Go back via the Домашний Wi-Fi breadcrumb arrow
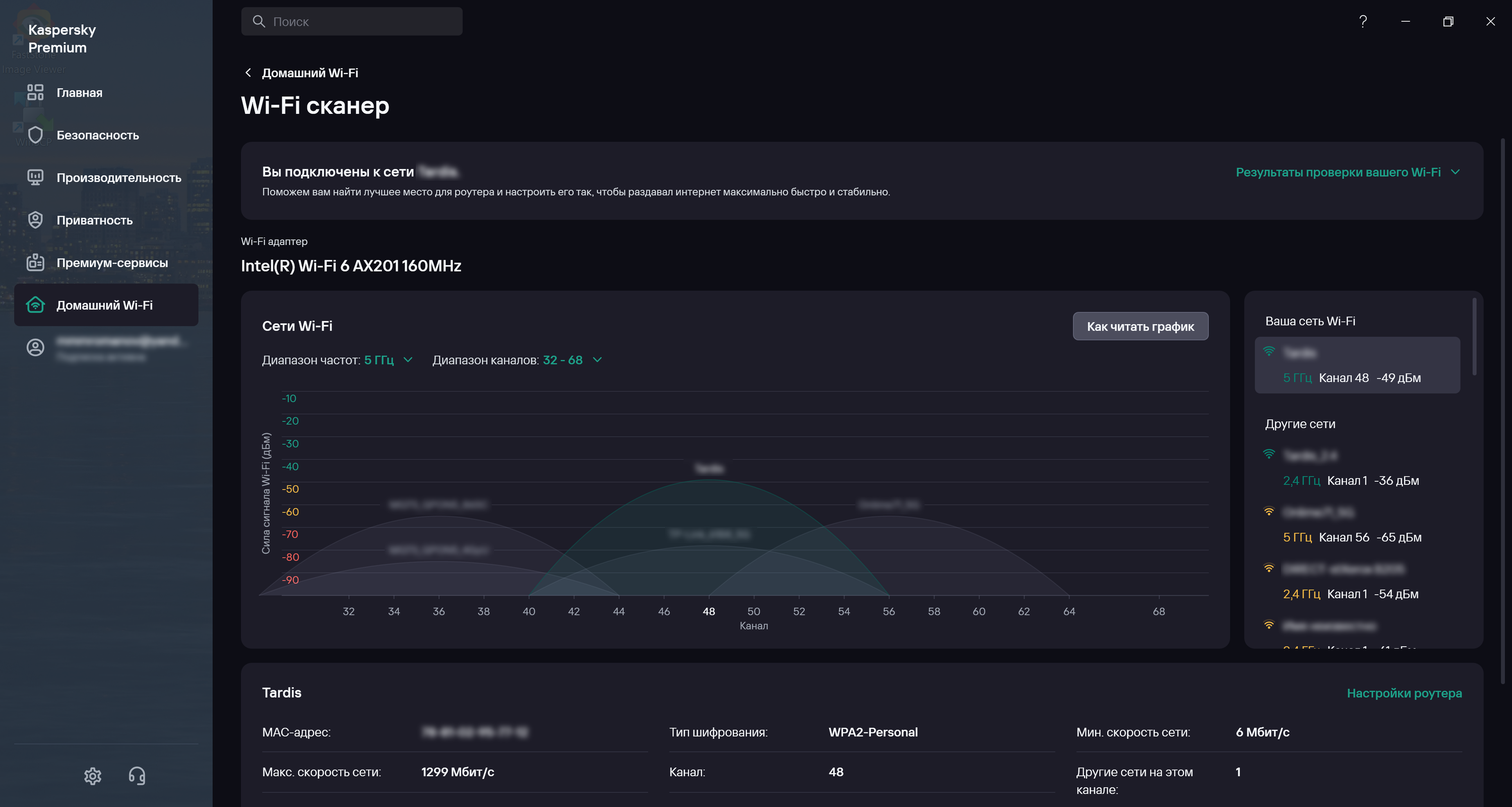Screen dimensions: 1512x807 [247, 73]
